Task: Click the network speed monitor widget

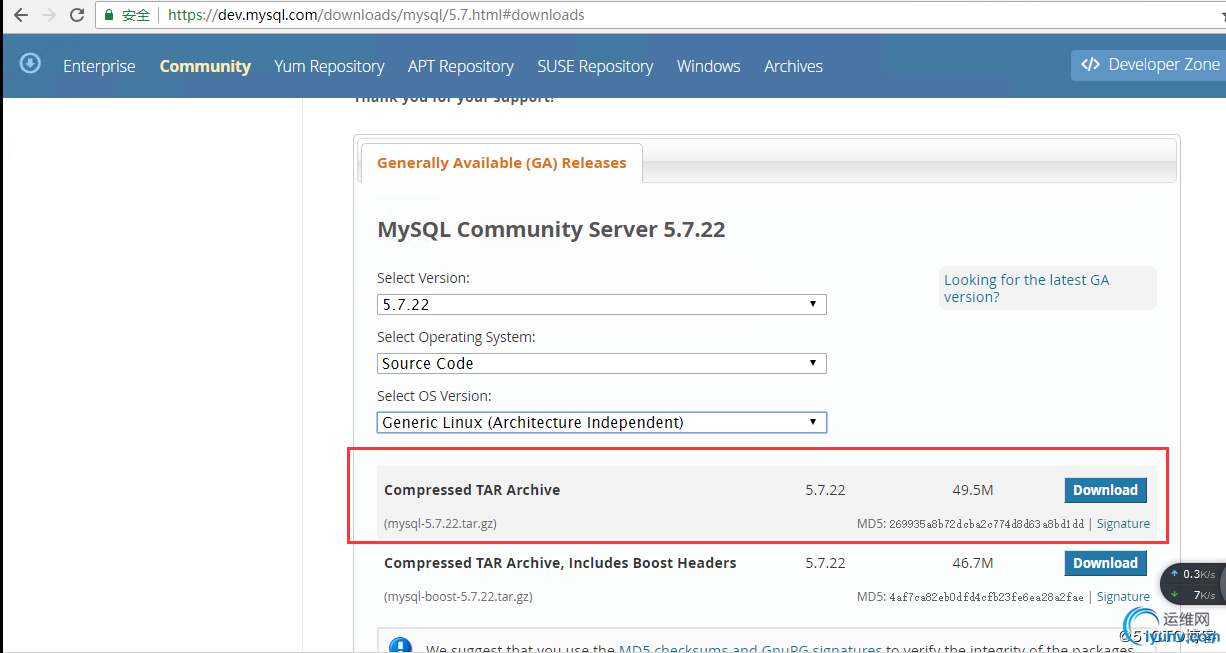Action: (1193, 584)
